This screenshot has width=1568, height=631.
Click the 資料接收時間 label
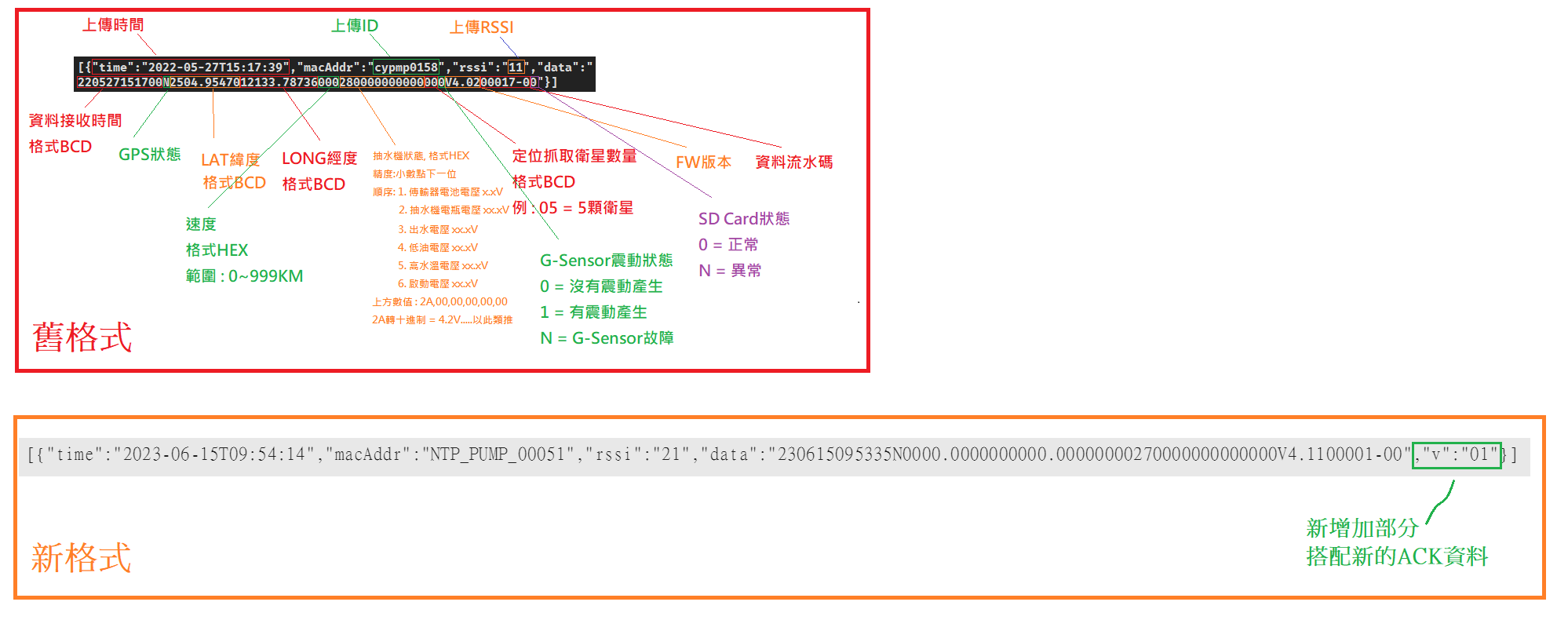point(75,121)
